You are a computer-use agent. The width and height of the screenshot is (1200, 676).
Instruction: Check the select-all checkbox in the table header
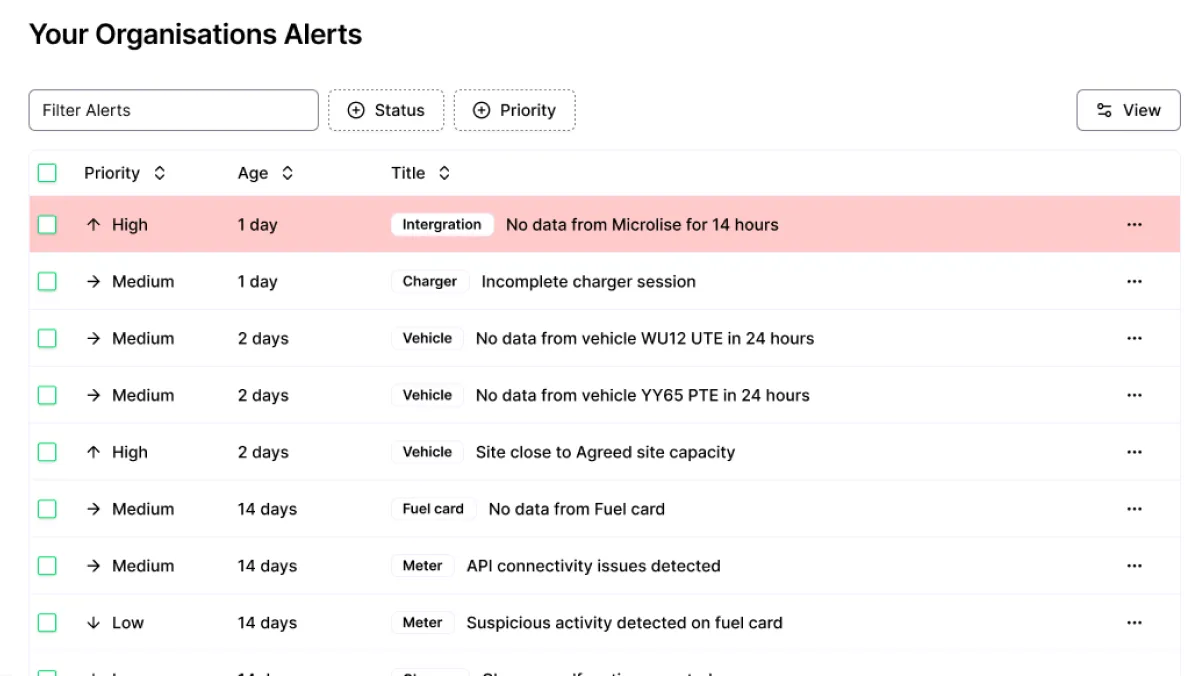tap(47, 172)
